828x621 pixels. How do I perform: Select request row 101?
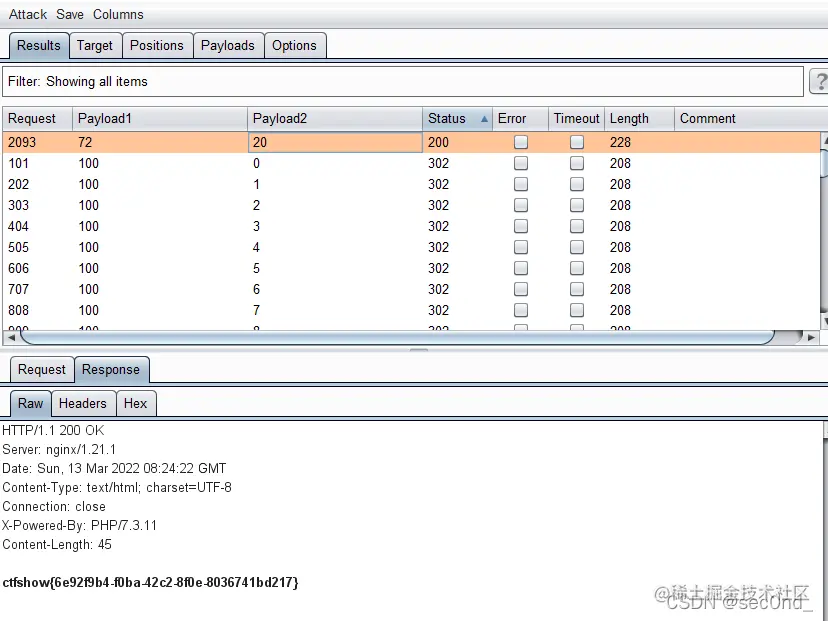click(x=411, y=163)
